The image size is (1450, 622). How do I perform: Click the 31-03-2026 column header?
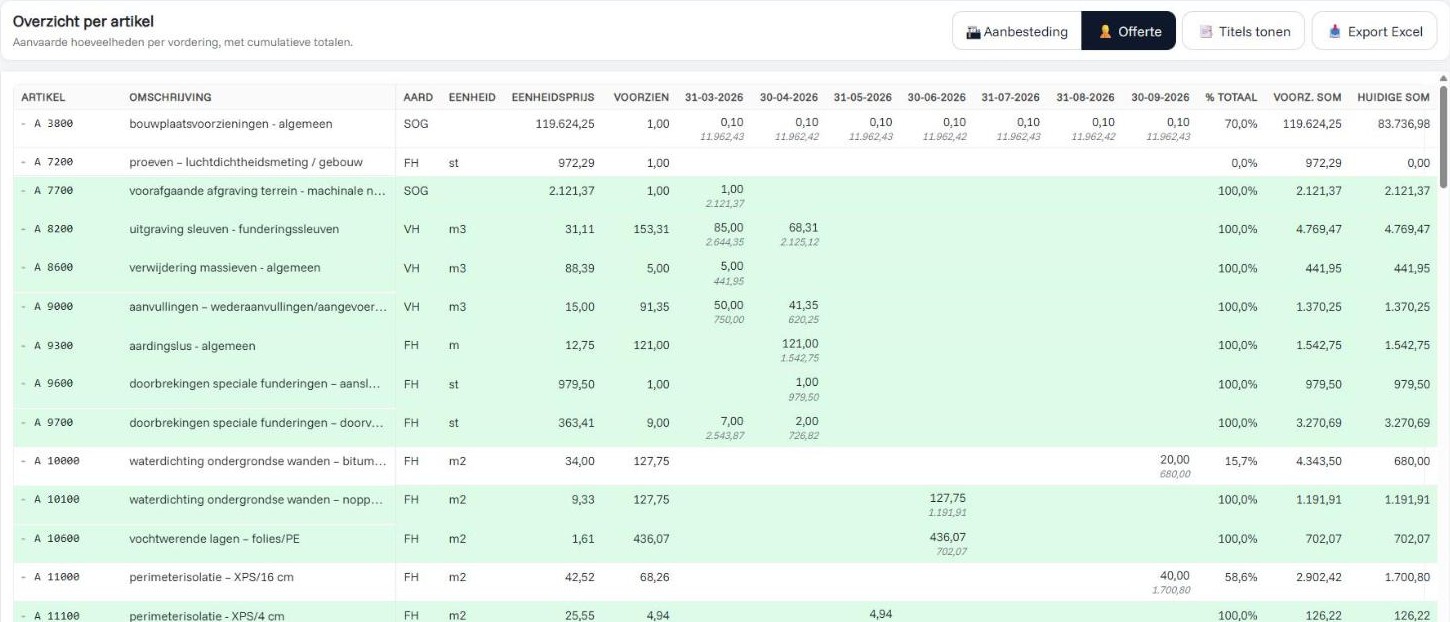[x=714, y=97]
